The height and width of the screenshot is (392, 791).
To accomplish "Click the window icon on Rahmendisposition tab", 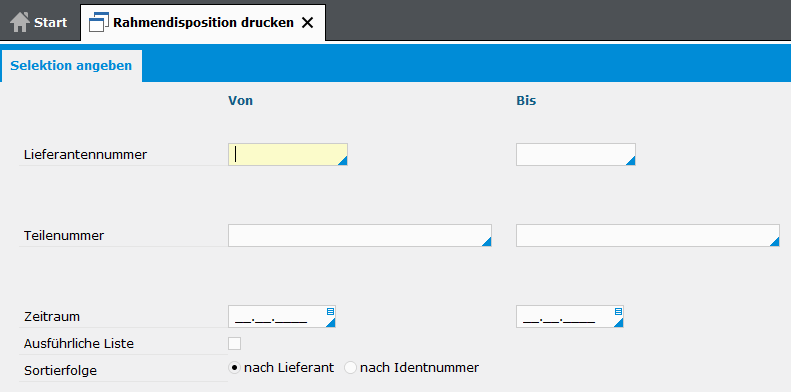I will coord(99,22).
